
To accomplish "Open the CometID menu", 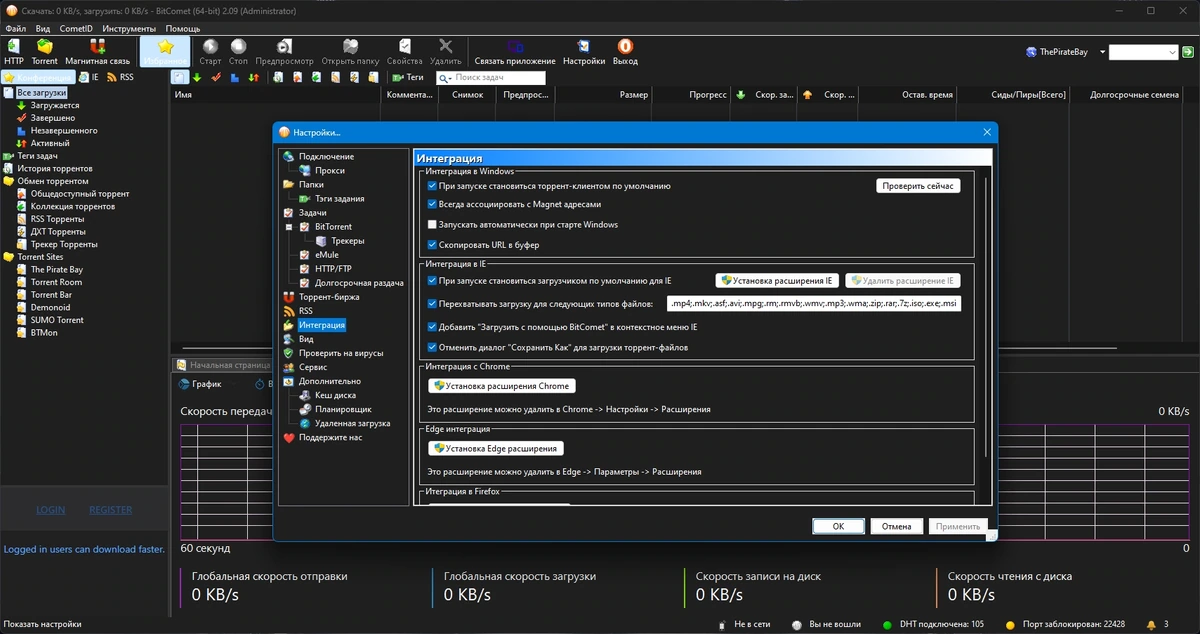I will pos(76,29).
